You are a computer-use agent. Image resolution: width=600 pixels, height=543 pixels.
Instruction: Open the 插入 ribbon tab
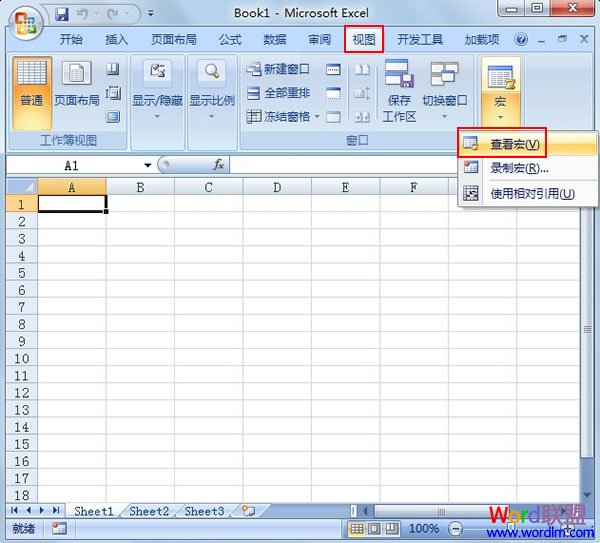[117, 39]
